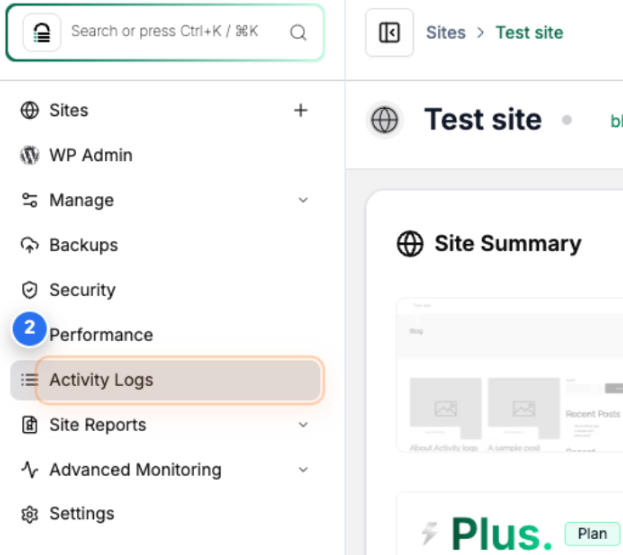Click the Site Reports label
This screenshot has width=623, height=555.
(x=98, y=425)
